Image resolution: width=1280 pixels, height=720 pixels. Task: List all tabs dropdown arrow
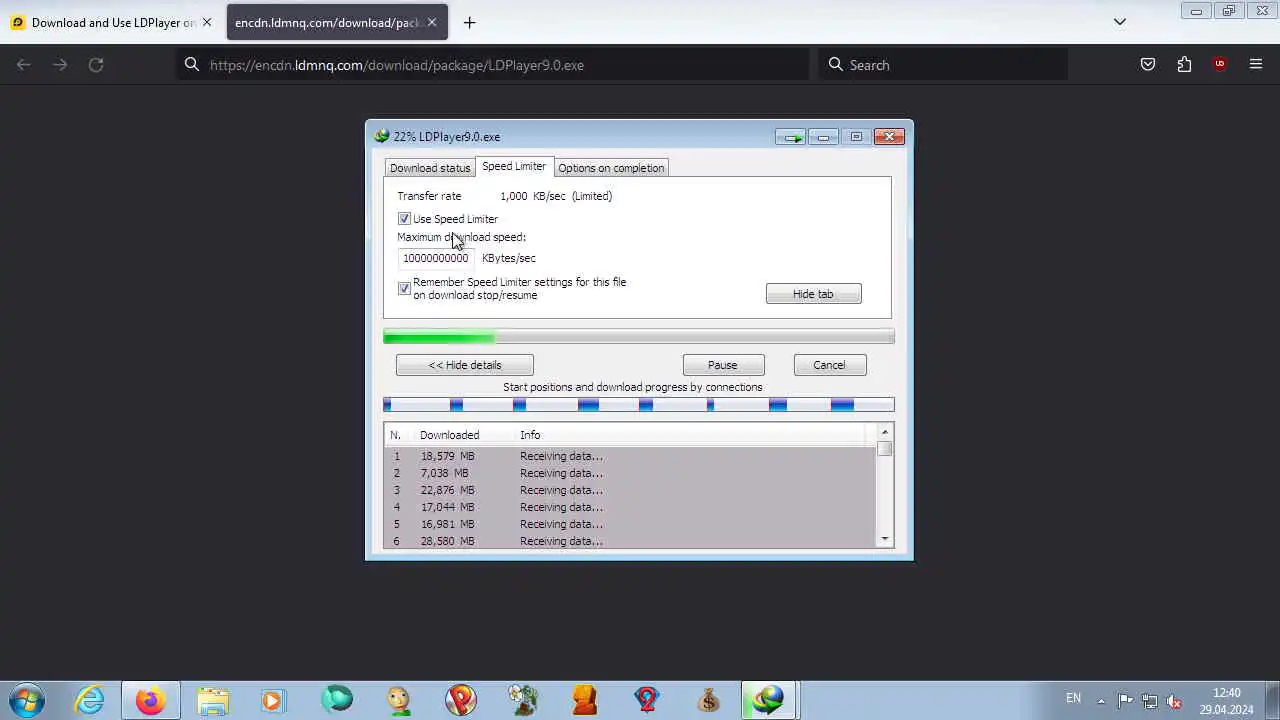(1120, 22)
